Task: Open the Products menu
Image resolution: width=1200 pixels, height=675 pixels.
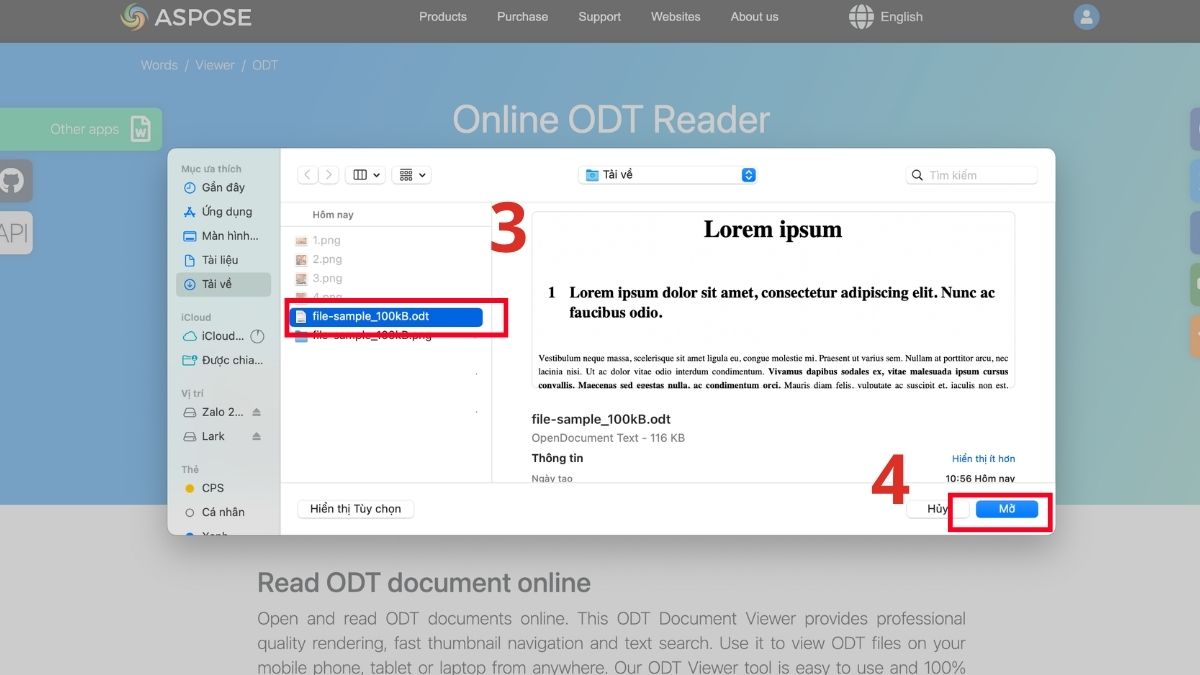Action: [x=443, y=17]
